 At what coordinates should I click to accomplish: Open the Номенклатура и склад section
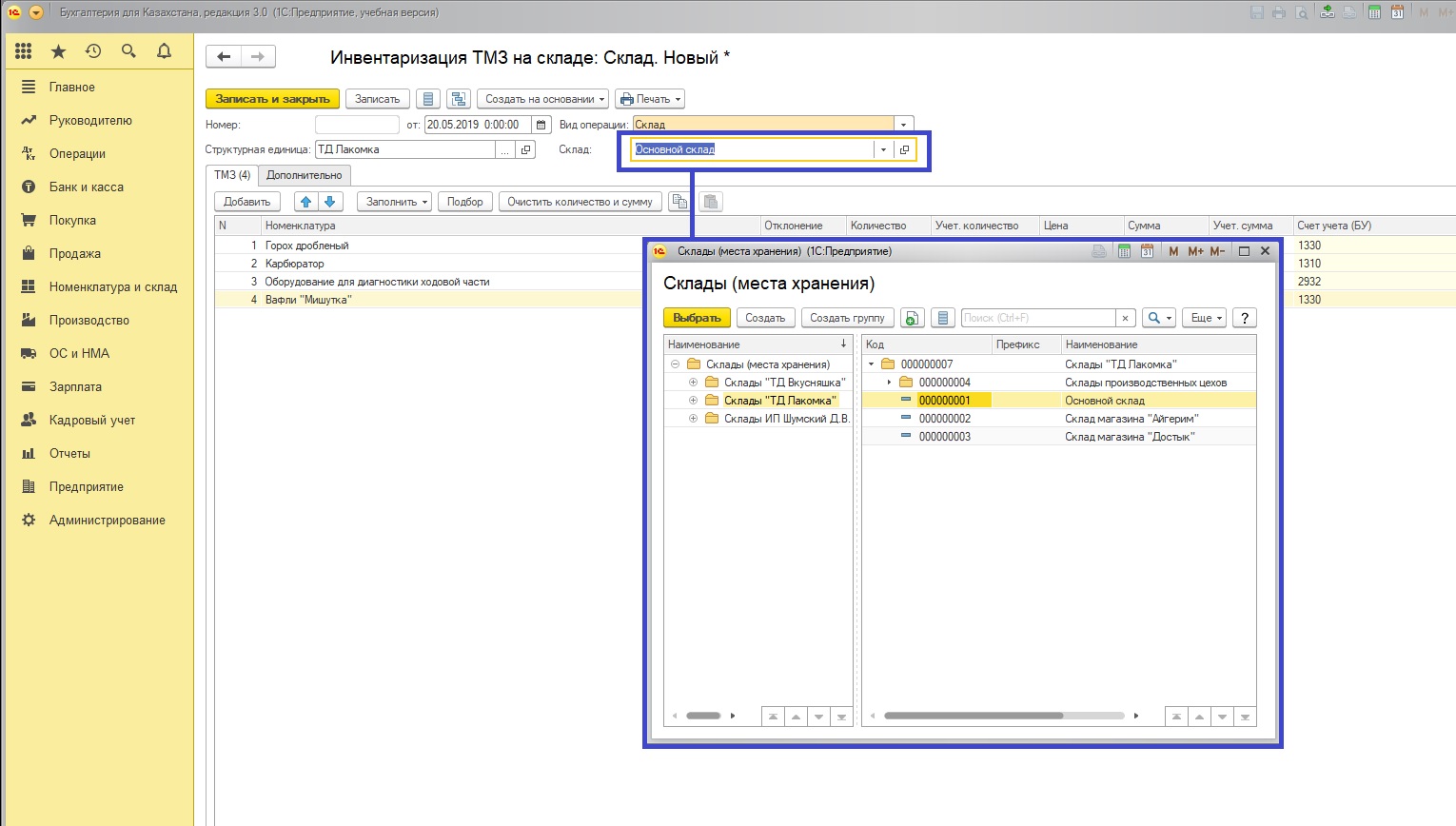pos(113,286)
